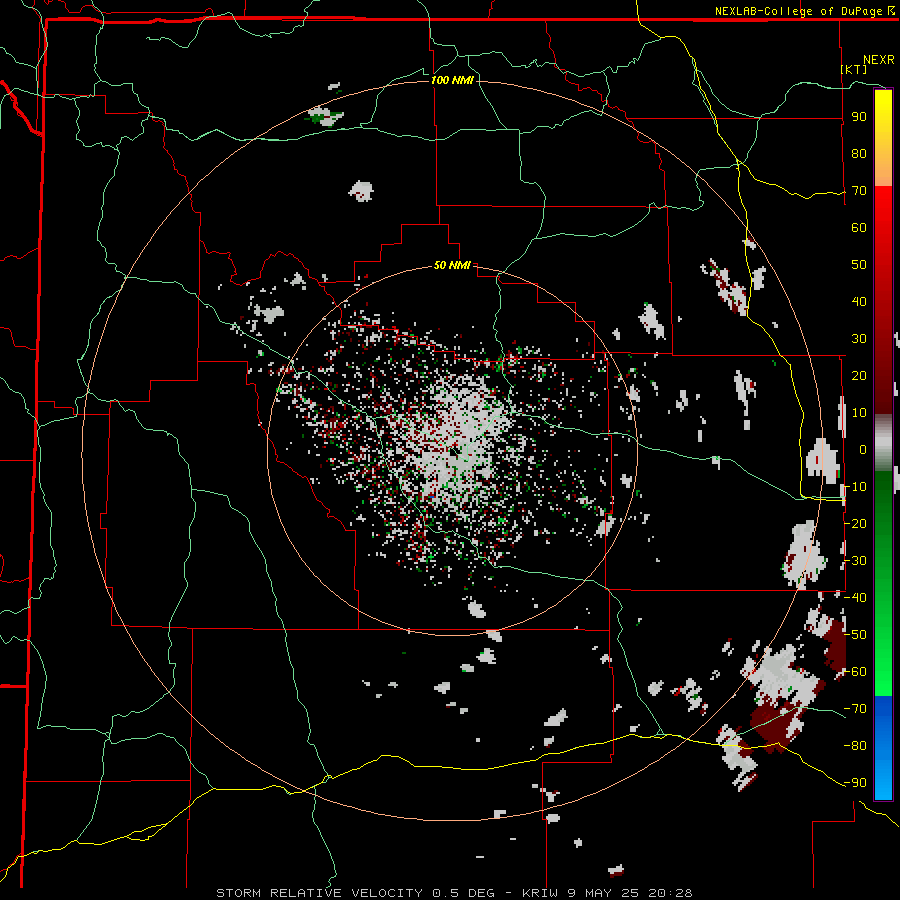Image resolution: width=900 pixels, height=900 pixels.
Task: Select the positive 90 knot scale label
Action: [x=859, y=117]
